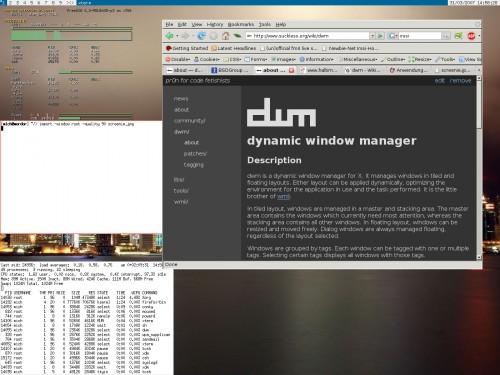The width and height of the screenshot is (500, 375).
Task: Open the patches/ sidebar link
Action: [195, 154]
